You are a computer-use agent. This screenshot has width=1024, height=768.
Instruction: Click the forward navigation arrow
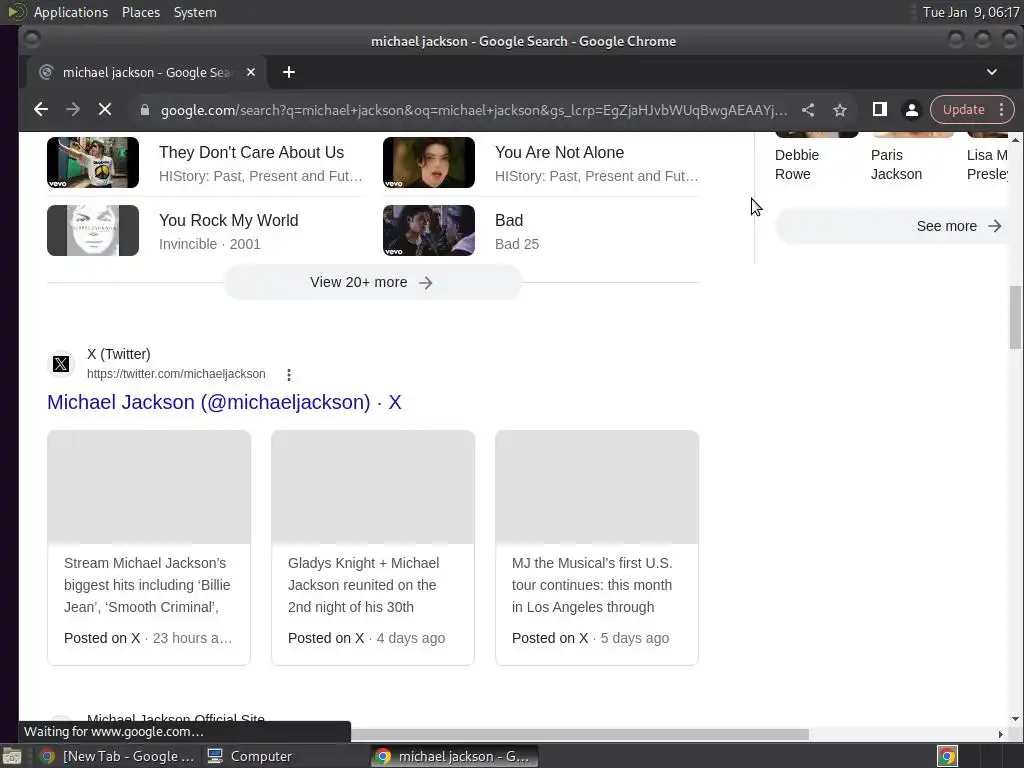pyautogui.click(x=72, y=110)
